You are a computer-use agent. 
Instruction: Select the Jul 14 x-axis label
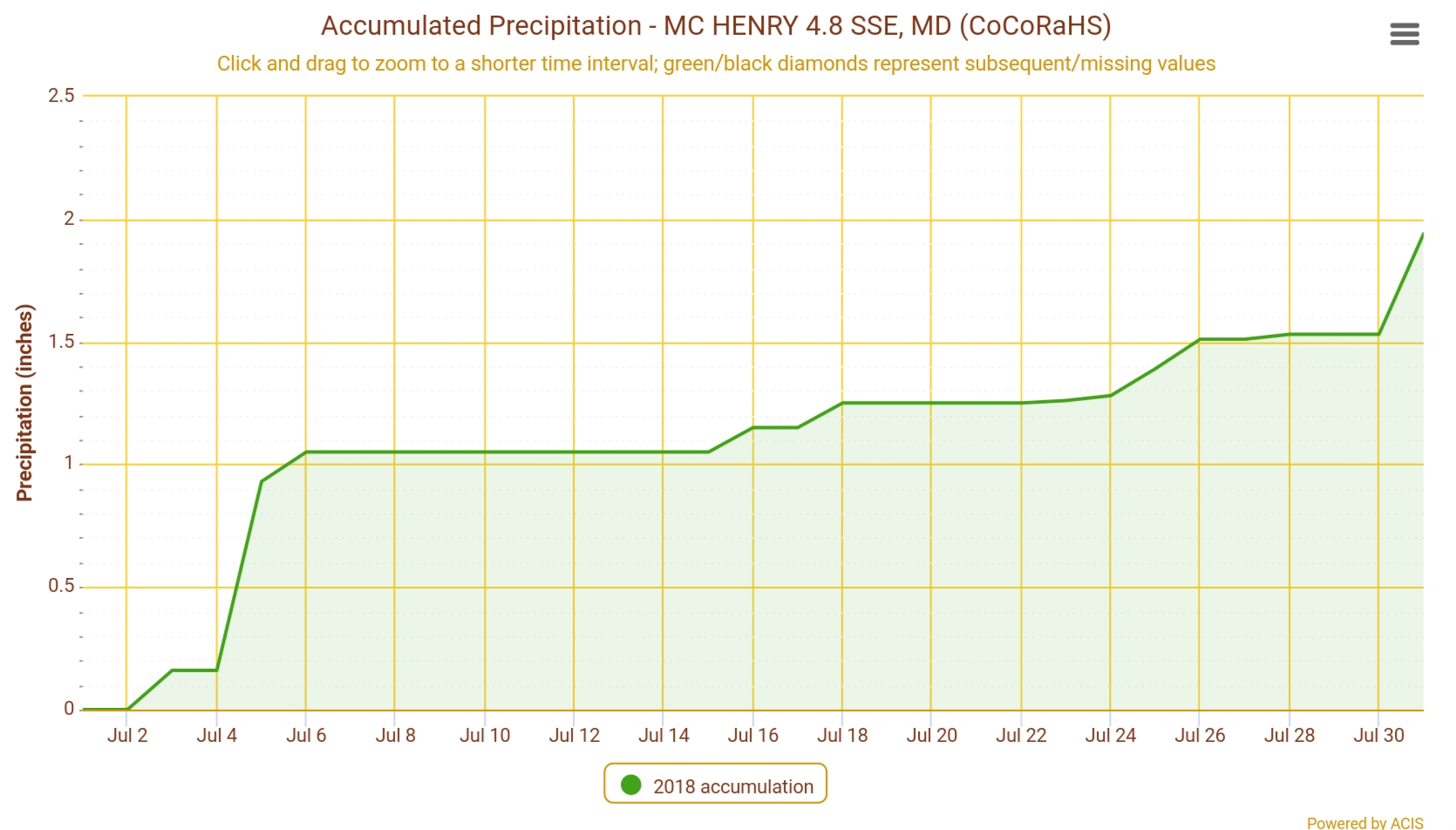[x=663, y=736]
